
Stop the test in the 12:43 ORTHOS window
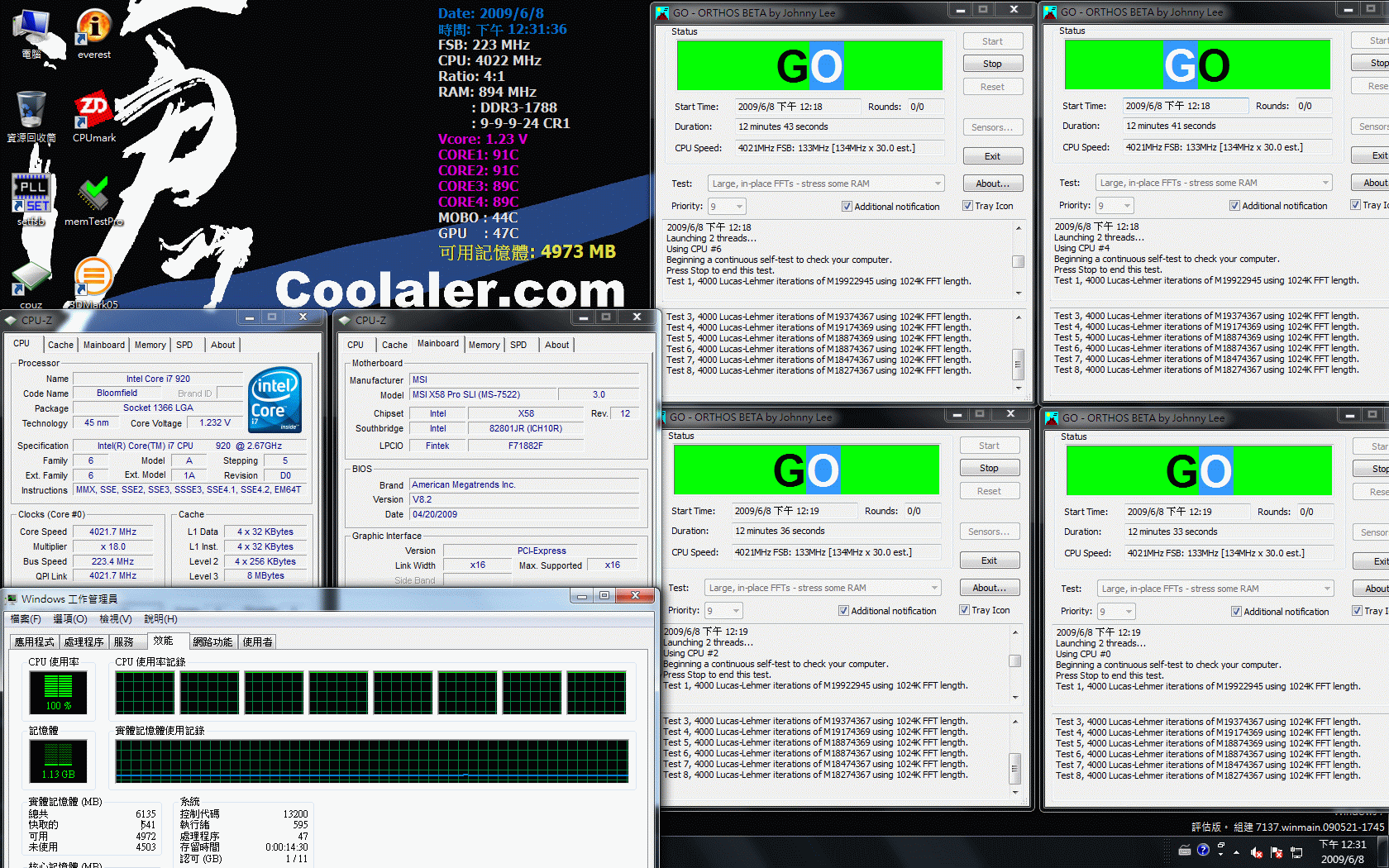coord(992,64)
